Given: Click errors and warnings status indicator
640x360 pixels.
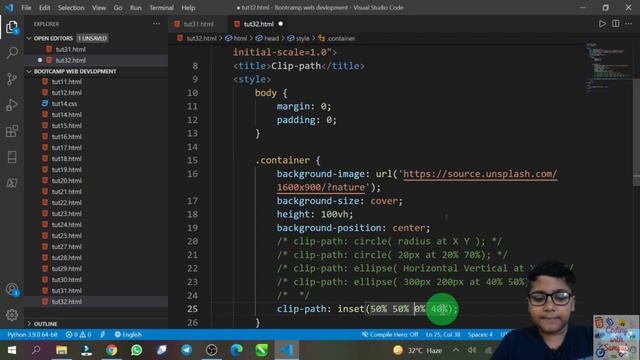Looking at the screenshot, I should 78,334.
